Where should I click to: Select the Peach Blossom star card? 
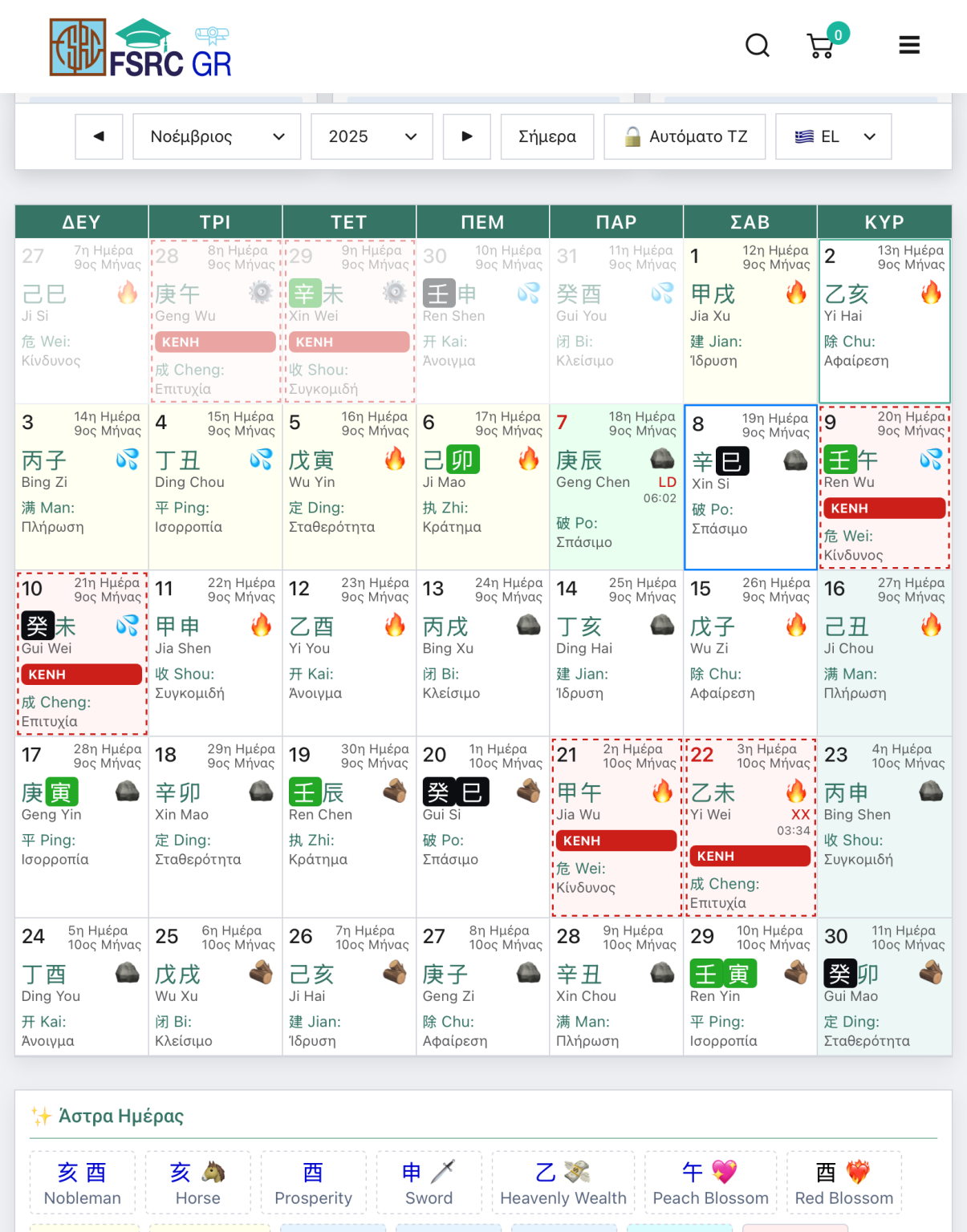coord(710,1183)
